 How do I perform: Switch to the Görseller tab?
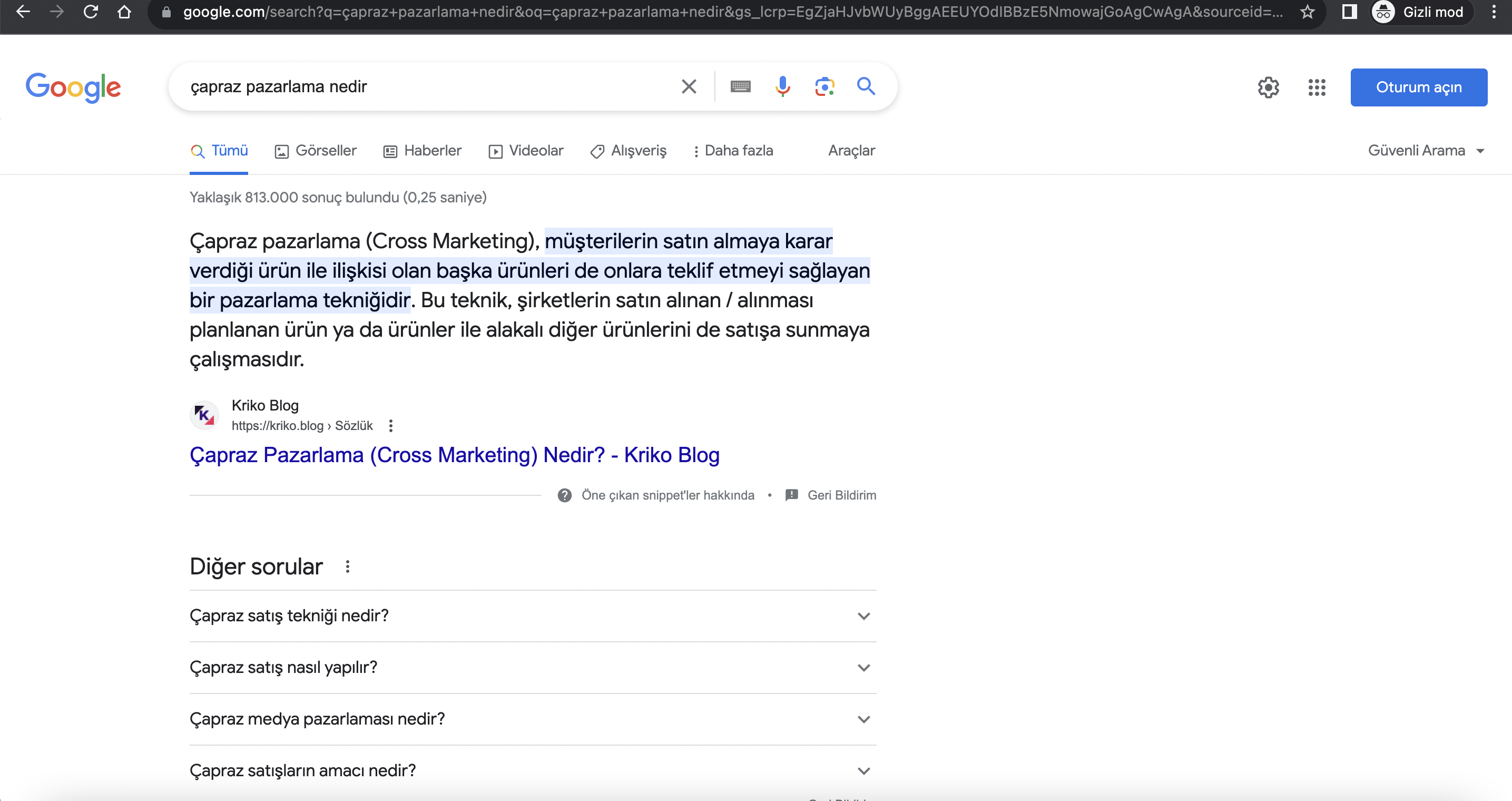[x=316, y=151]
